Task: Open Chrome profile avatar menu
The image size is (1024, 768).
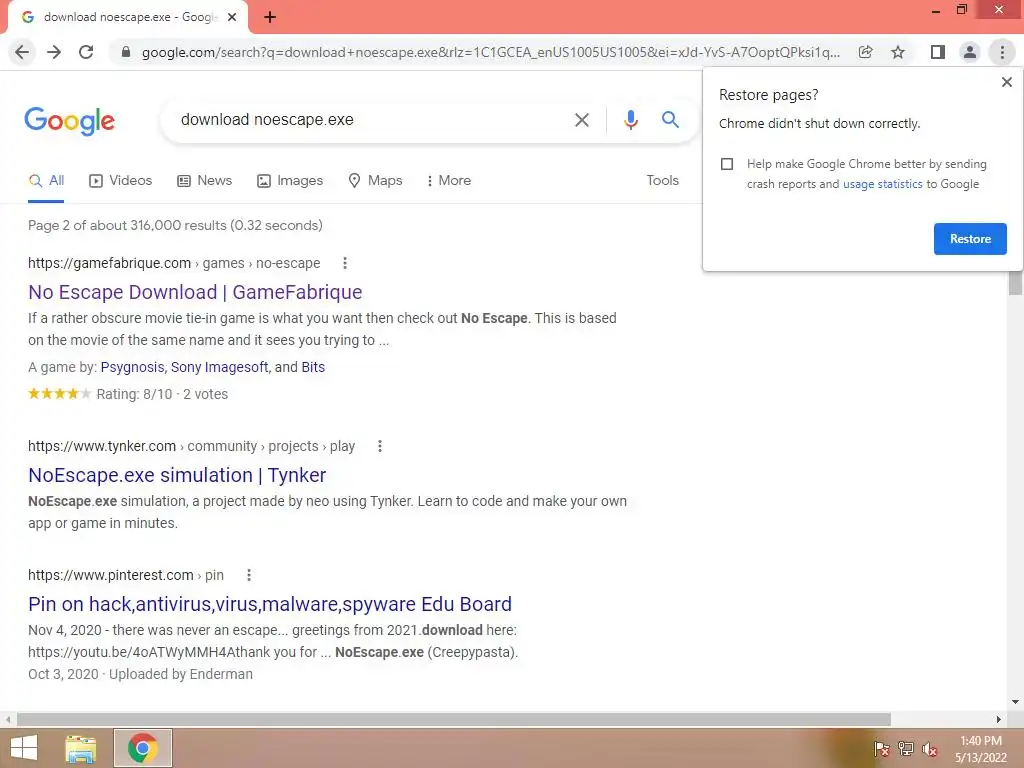Action: click(x=970, y=52)
